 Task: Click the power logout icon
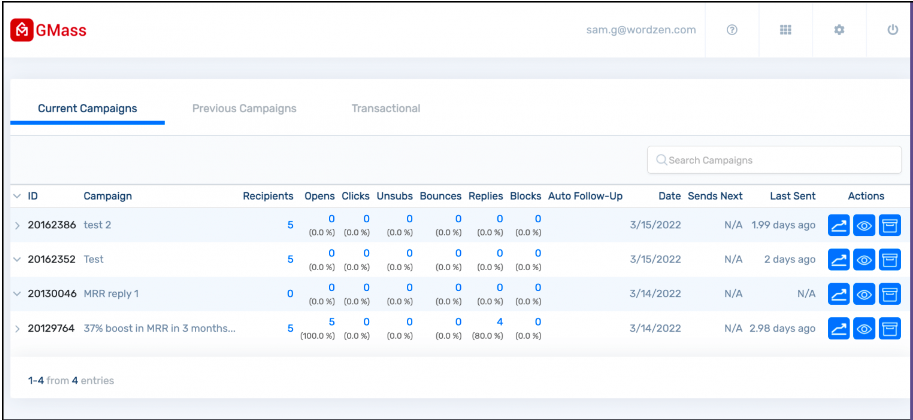tap(893, 30)
